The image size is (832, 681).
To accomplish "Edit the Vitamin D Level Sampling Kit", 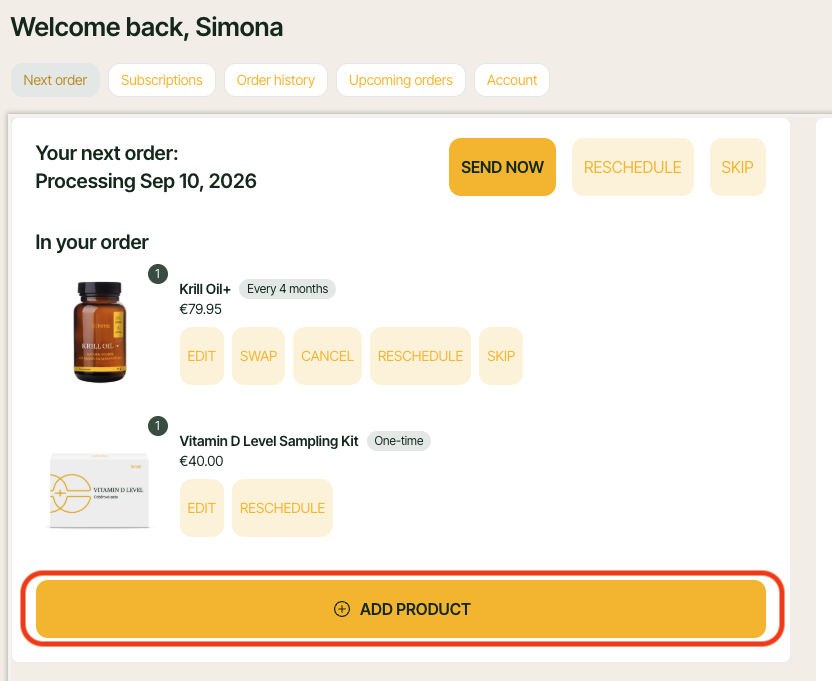I will [202, 508].
